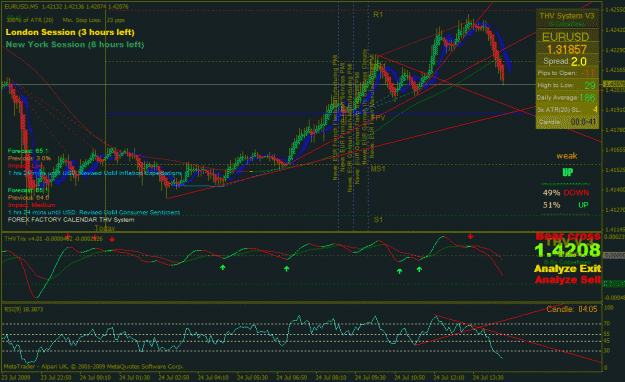Image resolution: width=625 pixels, height=382 pixels.
Task: Click the EURUSD symbol in the info panel
Action: tap(566, 37)
